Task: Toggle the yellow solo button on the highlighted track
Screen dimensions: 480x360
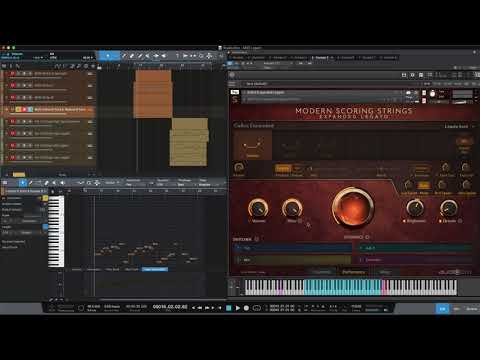Action: pyautogui.click(x=18, y=109)
